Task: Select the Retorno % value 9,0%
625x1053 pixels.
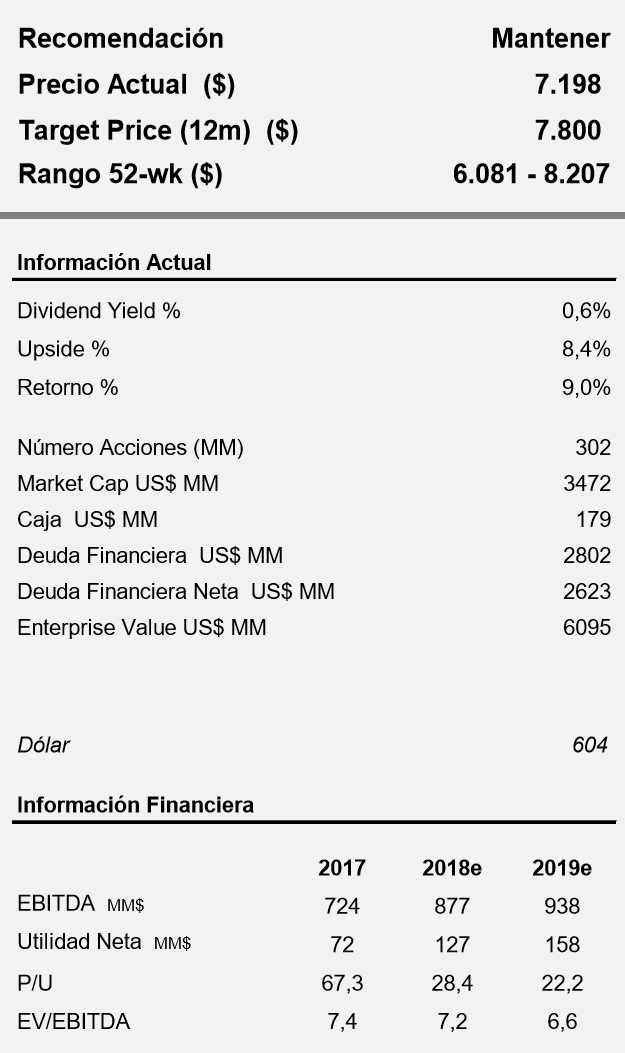Action: click(586, 388)
